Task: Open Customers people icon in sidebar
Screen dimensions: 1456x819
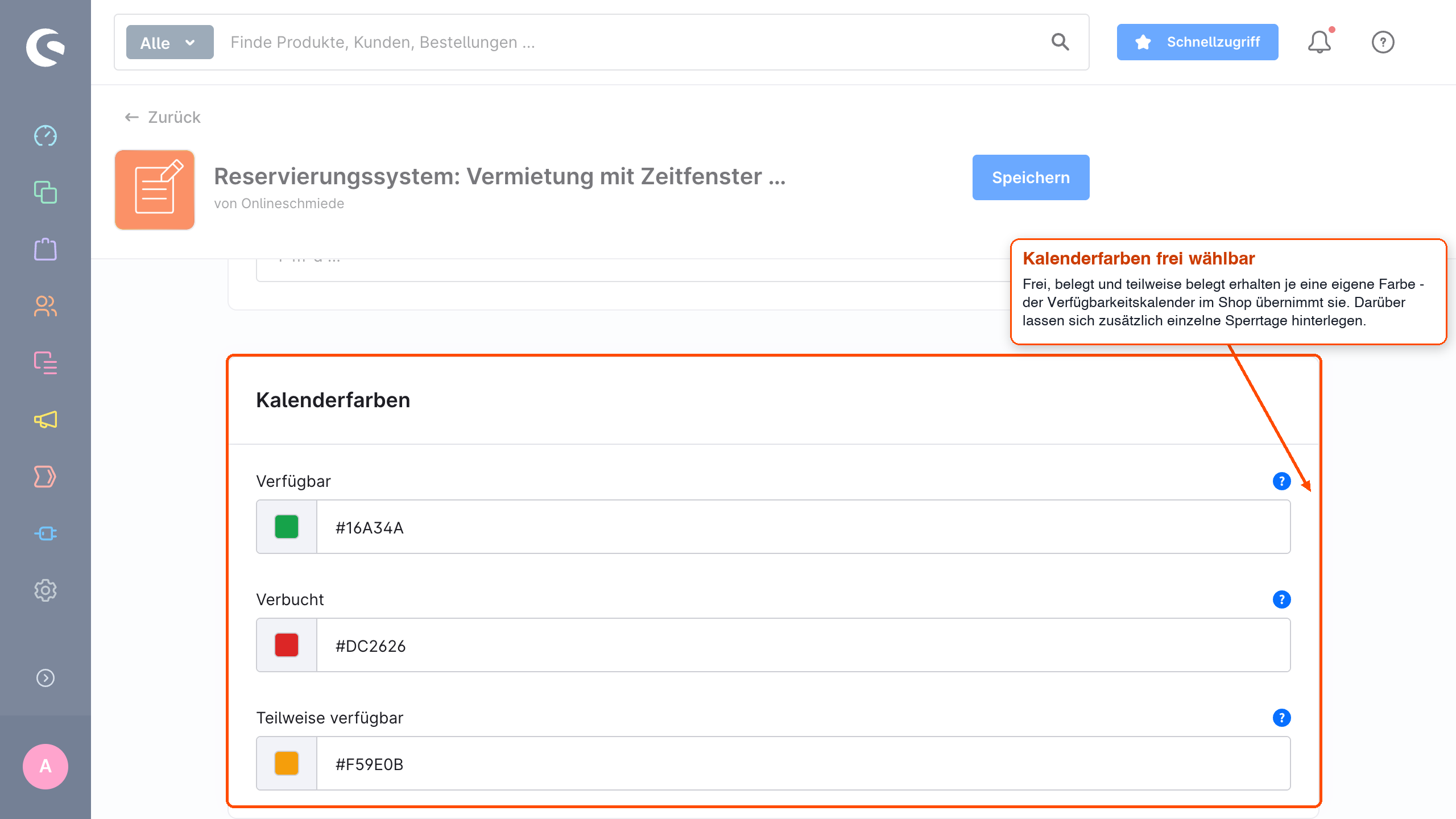Action: (45, 306)
